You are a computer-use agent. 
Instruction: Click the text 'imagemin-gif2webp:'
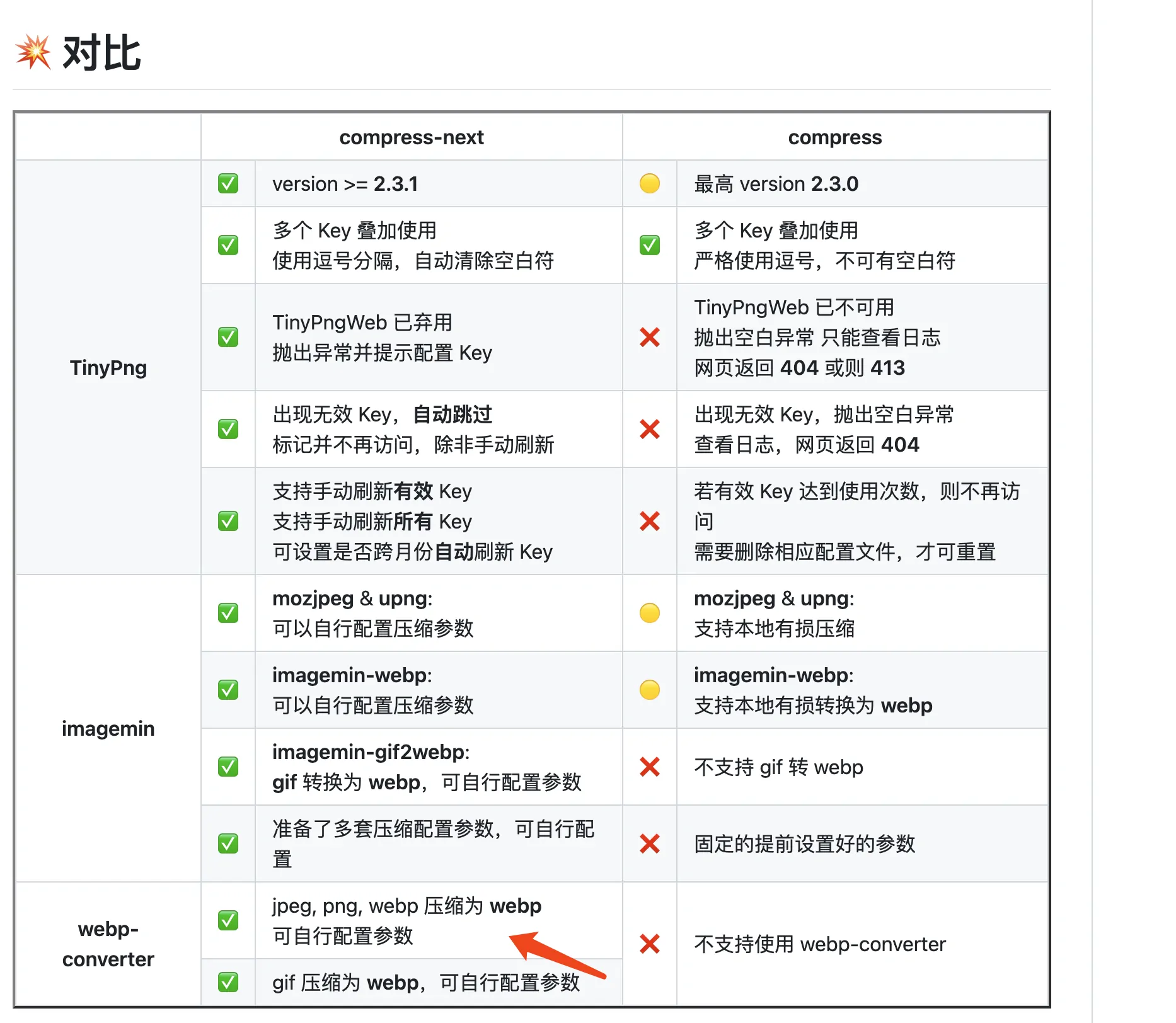pyautogui.click(x=371, y=752)
